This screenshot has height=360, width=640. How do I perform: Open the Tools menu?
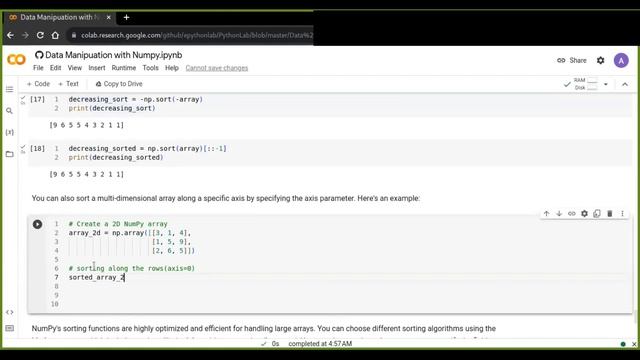tap(150, 68)
